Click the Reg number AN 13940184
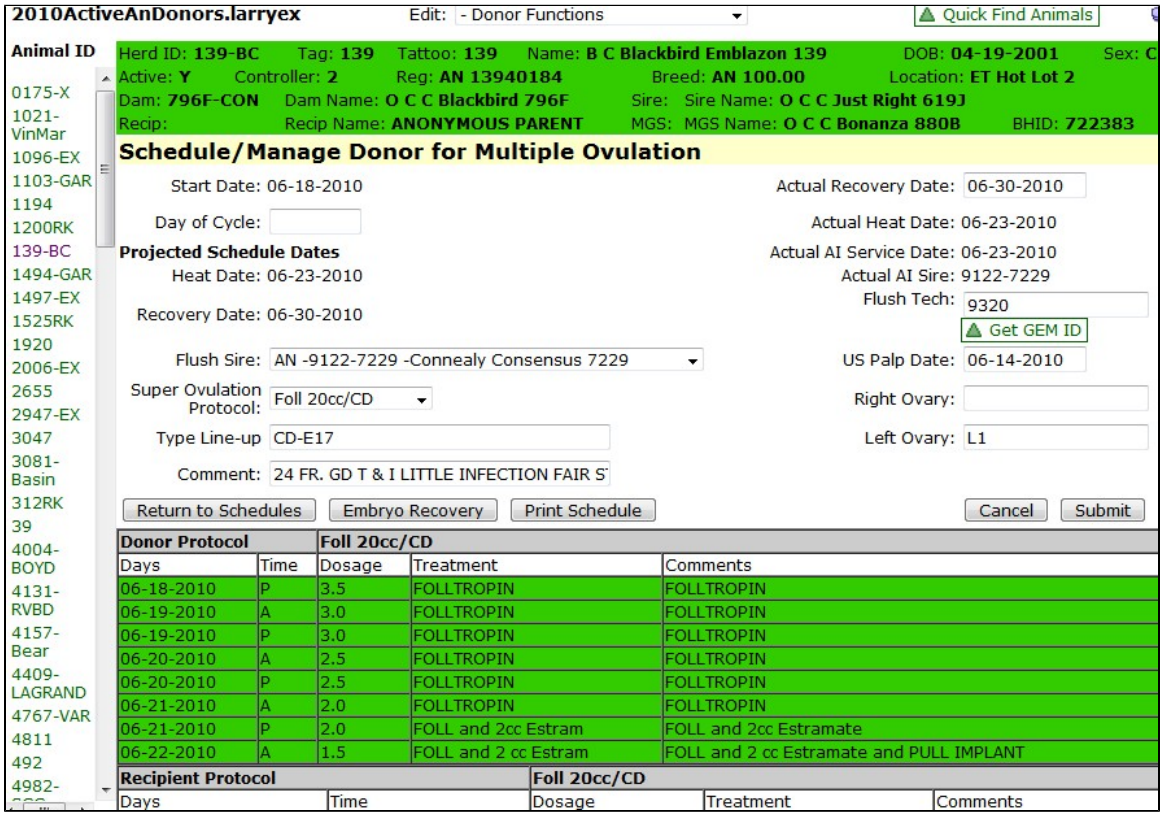Image resolution: width=1164 pixels, height=820 pixels. coord(500,77)
